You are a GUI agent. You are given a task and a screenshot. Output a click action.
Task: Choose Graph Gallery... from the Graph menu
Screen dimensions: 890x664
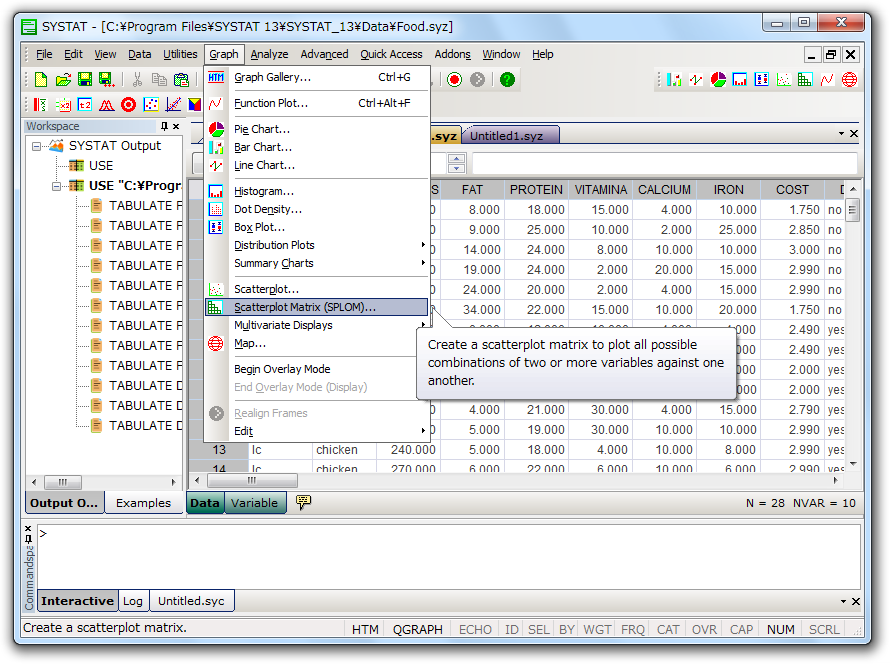click(x=316, y=77)
